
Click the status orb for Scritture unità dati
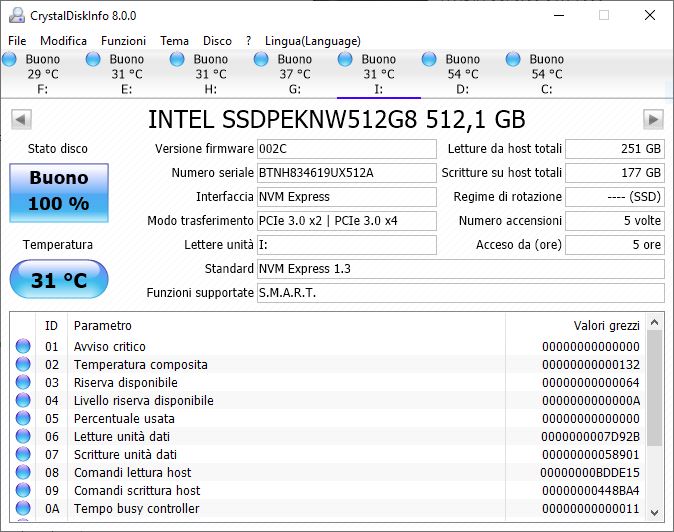click(x=23, y=454)
